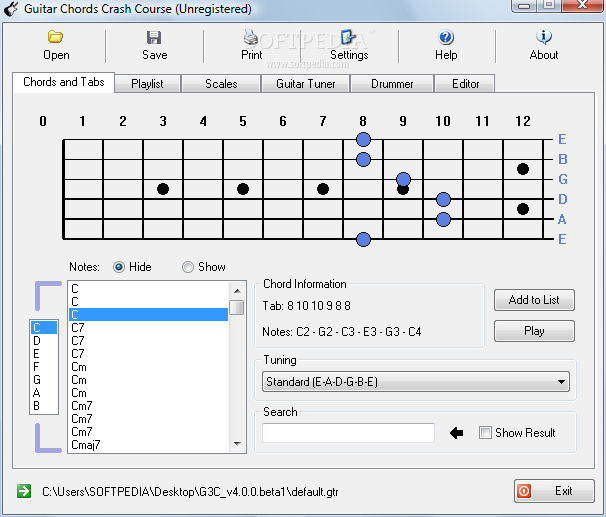Select root note C in key list
This screenshot has width=606, height=517.
[x=44, y=328]
